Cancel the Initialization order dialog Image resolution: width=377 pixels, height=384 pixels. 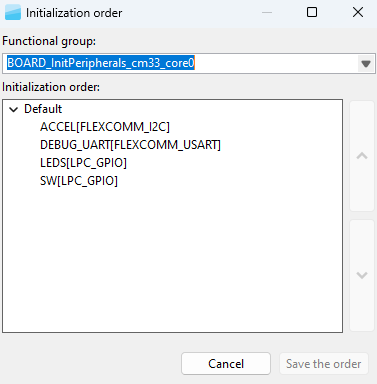click(x=226, y=364)
